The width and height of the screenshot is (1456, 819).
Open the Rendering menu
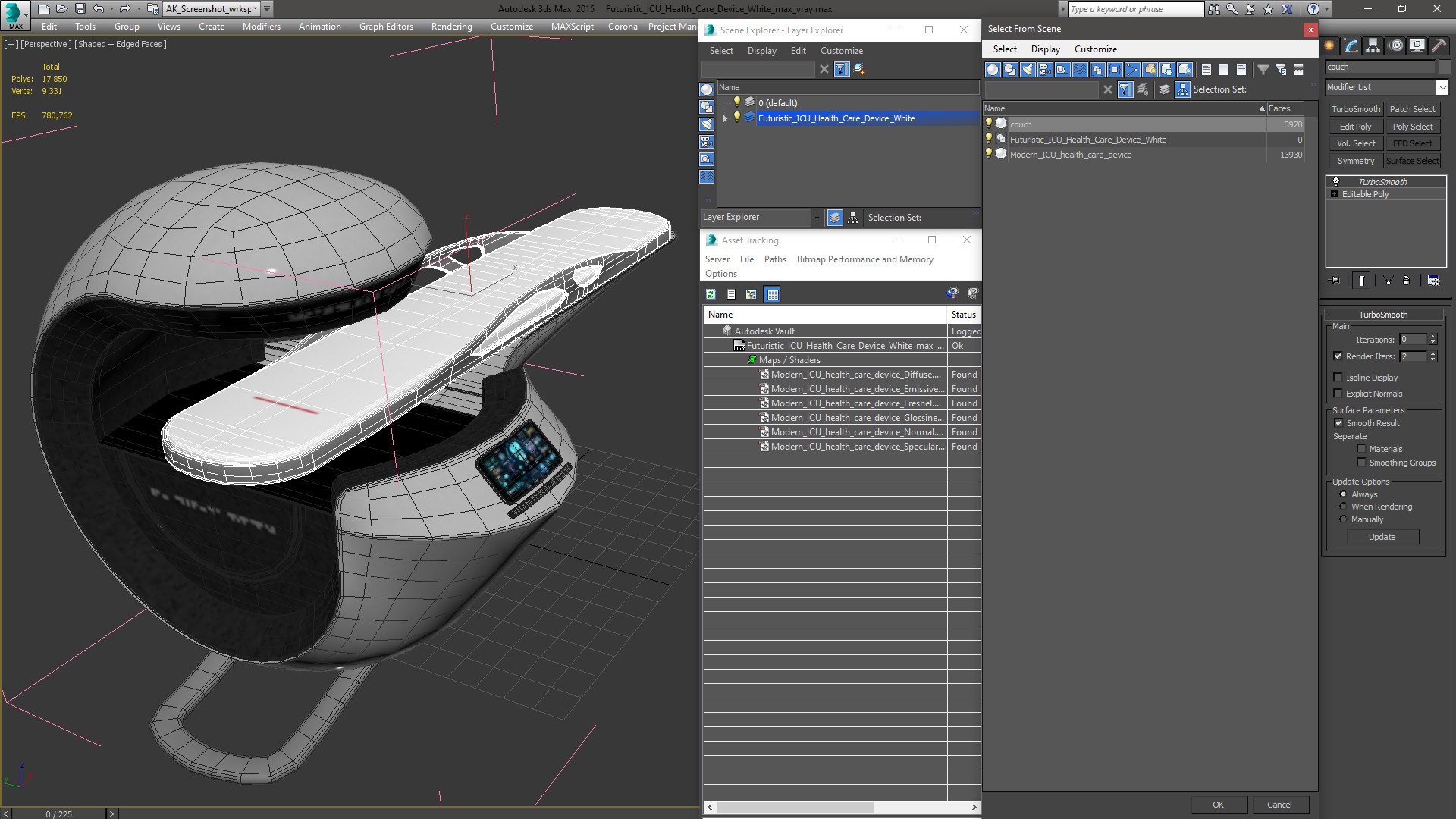[451, 27]
